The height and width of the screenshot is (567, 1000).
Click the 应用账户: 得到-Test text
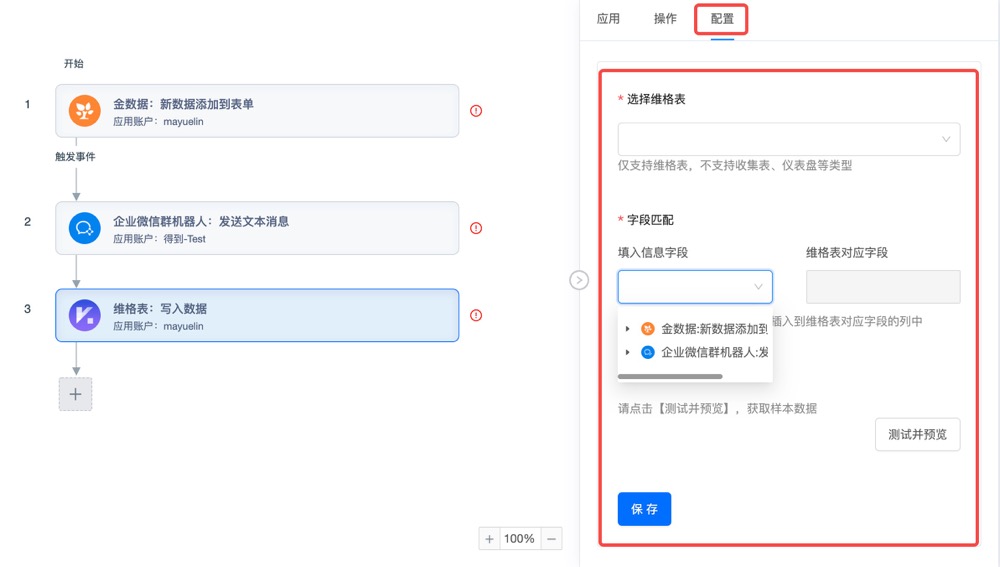pyautogui.click(x=159, y=239)
